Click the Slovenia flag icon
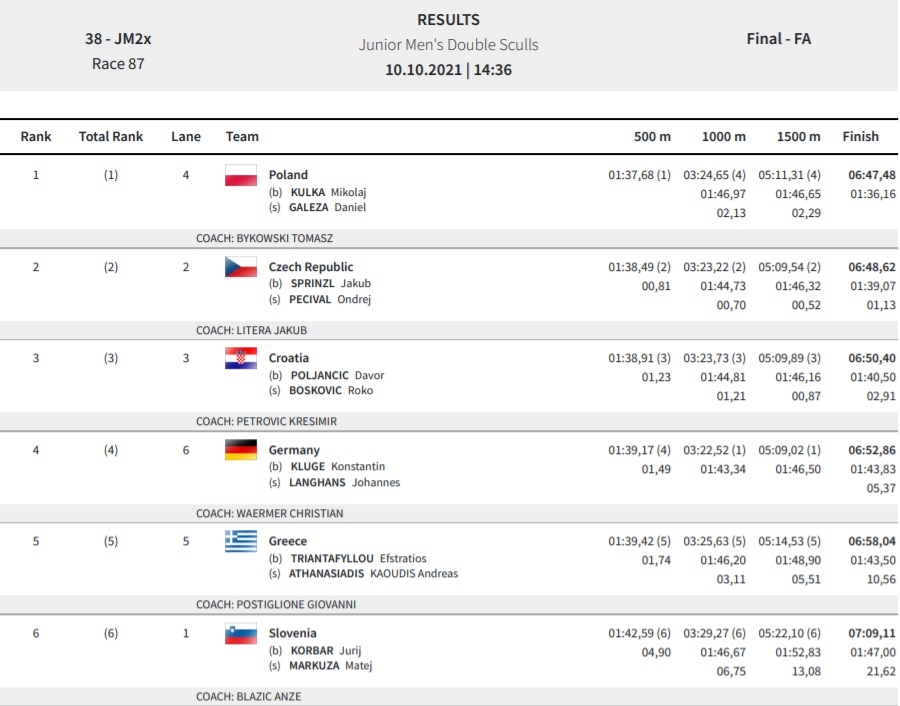The image size is (900, 706). (241, 633)
